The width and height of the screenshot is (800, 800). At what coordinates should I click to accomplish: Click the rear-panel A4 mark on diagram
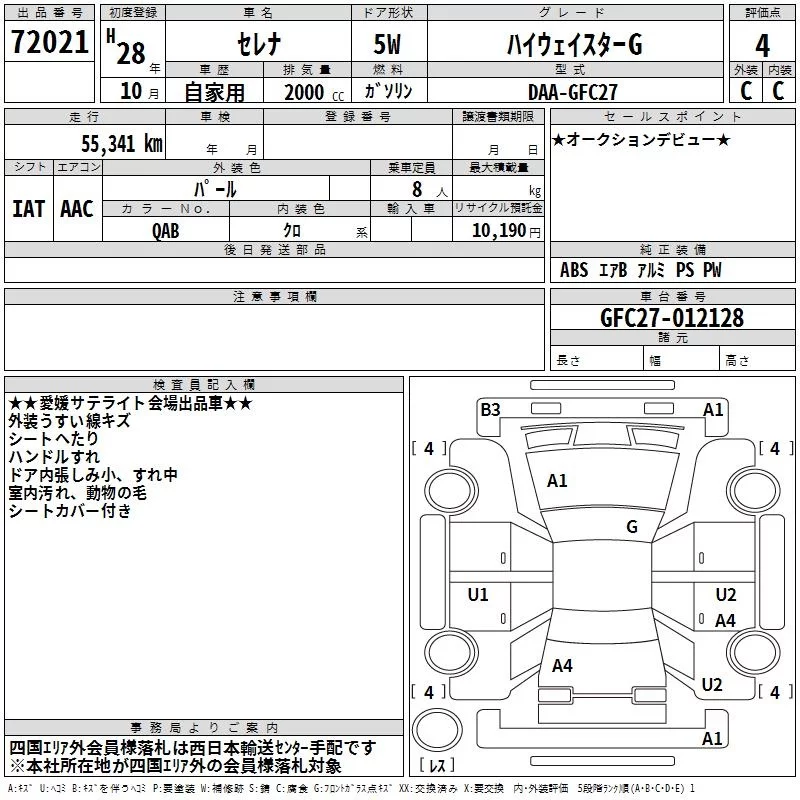click(562, 665)
